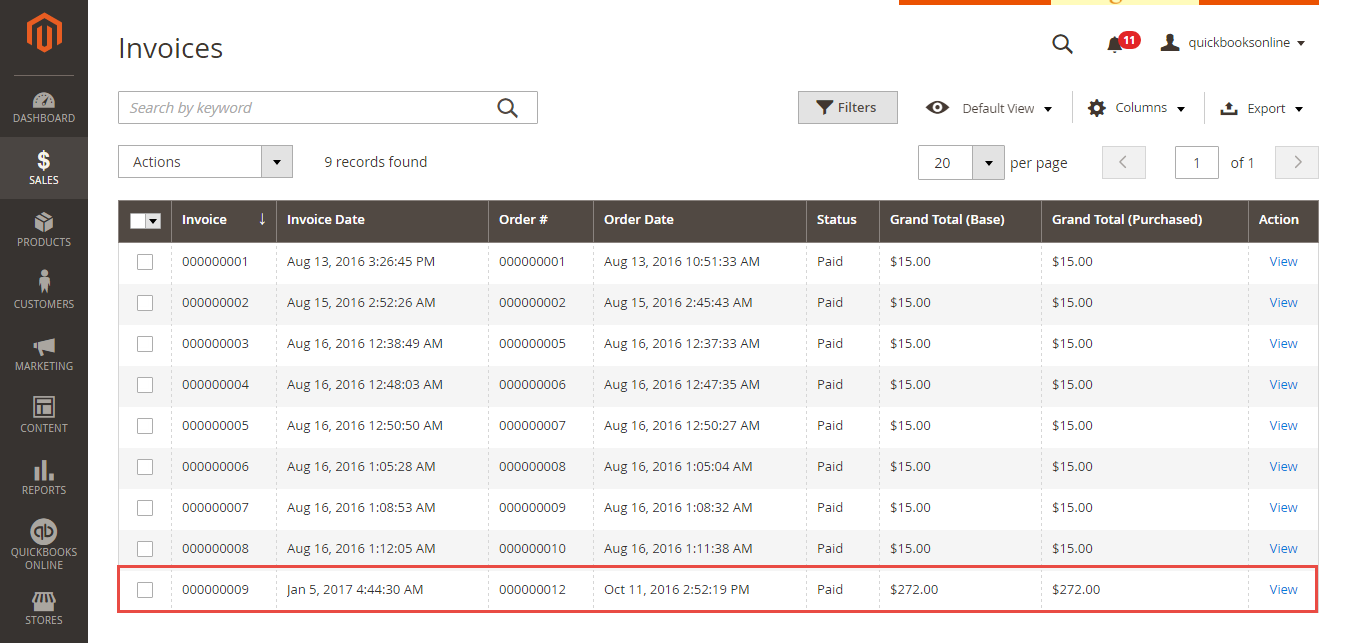Screen dimensions: 1349x643
Task: Check the box for invoice 000000008
Action: 145,549
